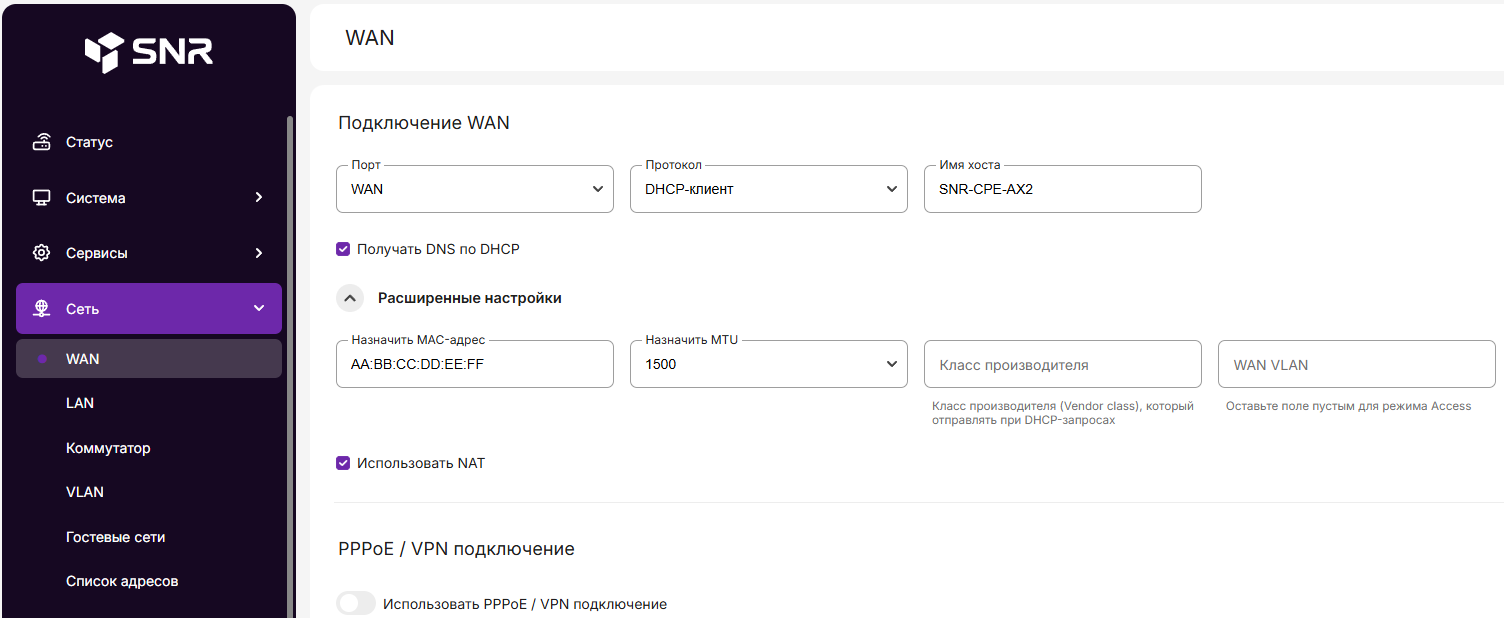The height and width of the screenshot is (618, 1504).
Task: Open the Порт dropdown
Action: [x=474, y=189]
